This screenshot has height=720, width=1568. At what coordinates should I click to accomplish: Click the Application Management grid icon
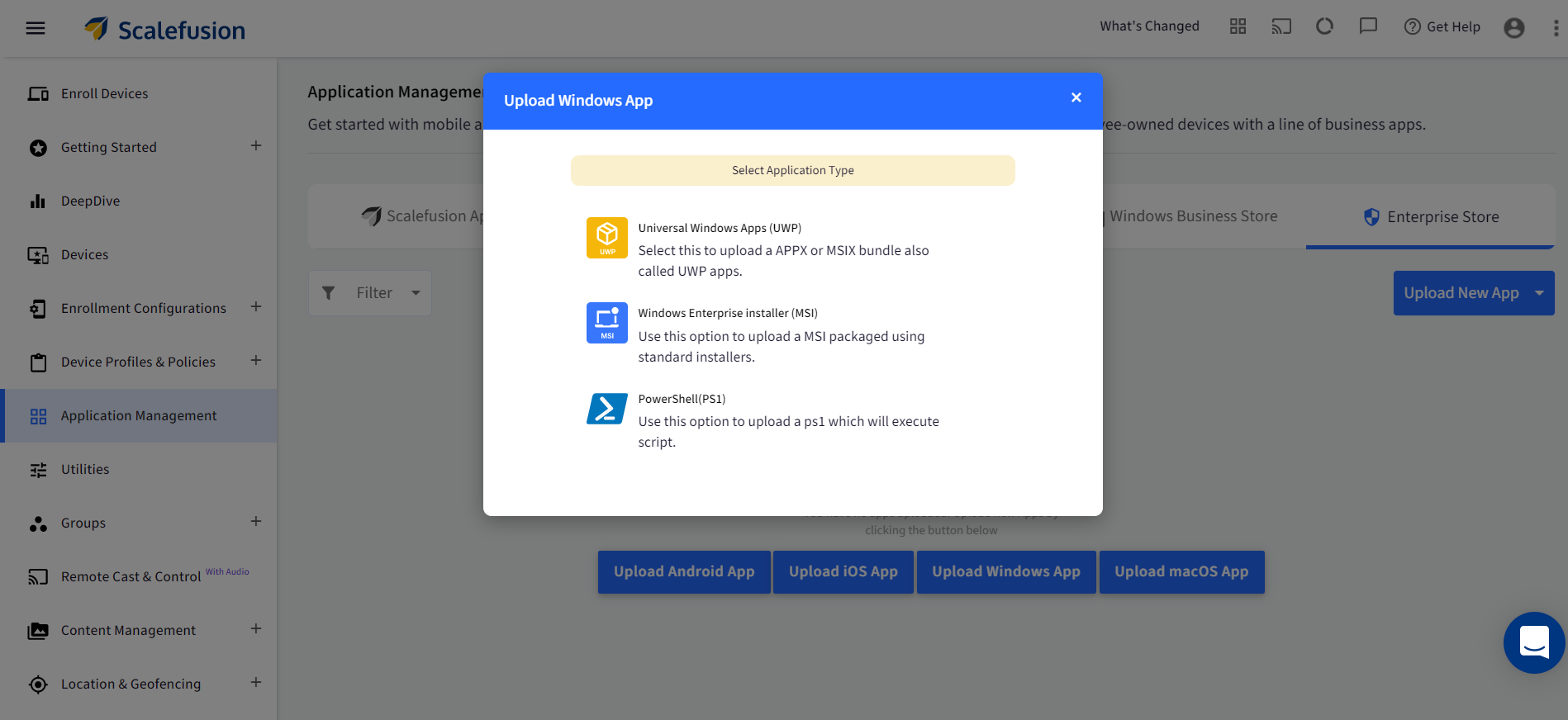38,416
